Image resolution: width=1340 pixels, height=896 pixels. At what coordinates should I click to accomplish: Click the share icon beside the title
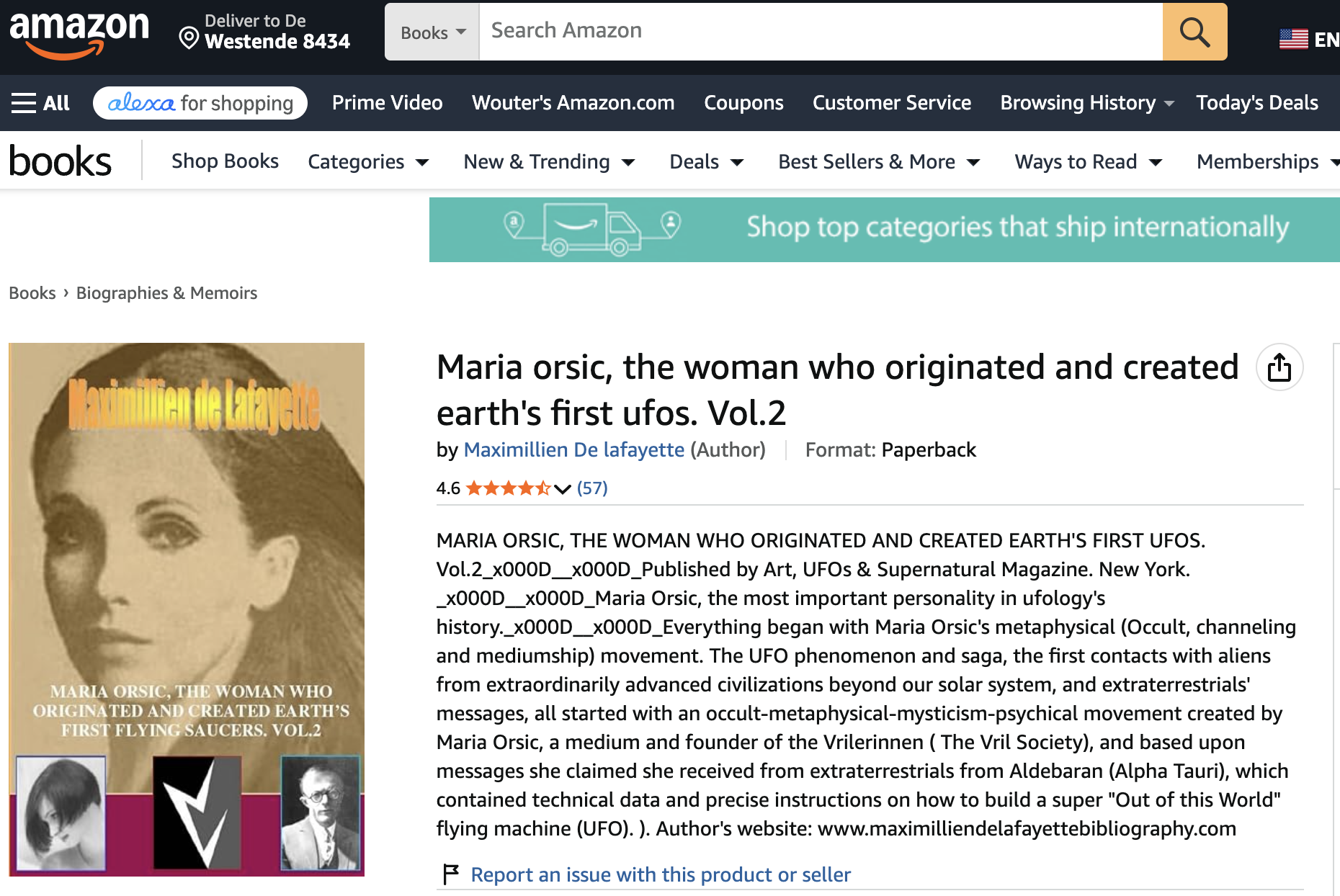pyautogui.click(x=1279, y=367)
